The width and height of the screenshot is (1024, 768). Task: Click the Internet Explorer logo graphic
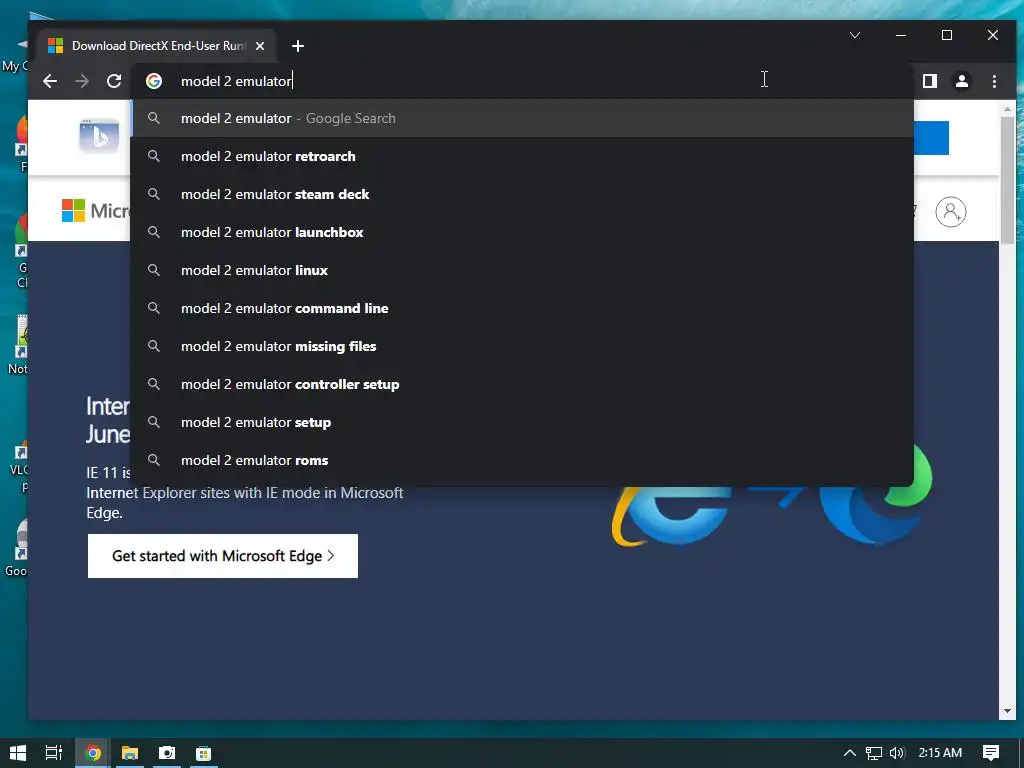click(x=673, y=516)
